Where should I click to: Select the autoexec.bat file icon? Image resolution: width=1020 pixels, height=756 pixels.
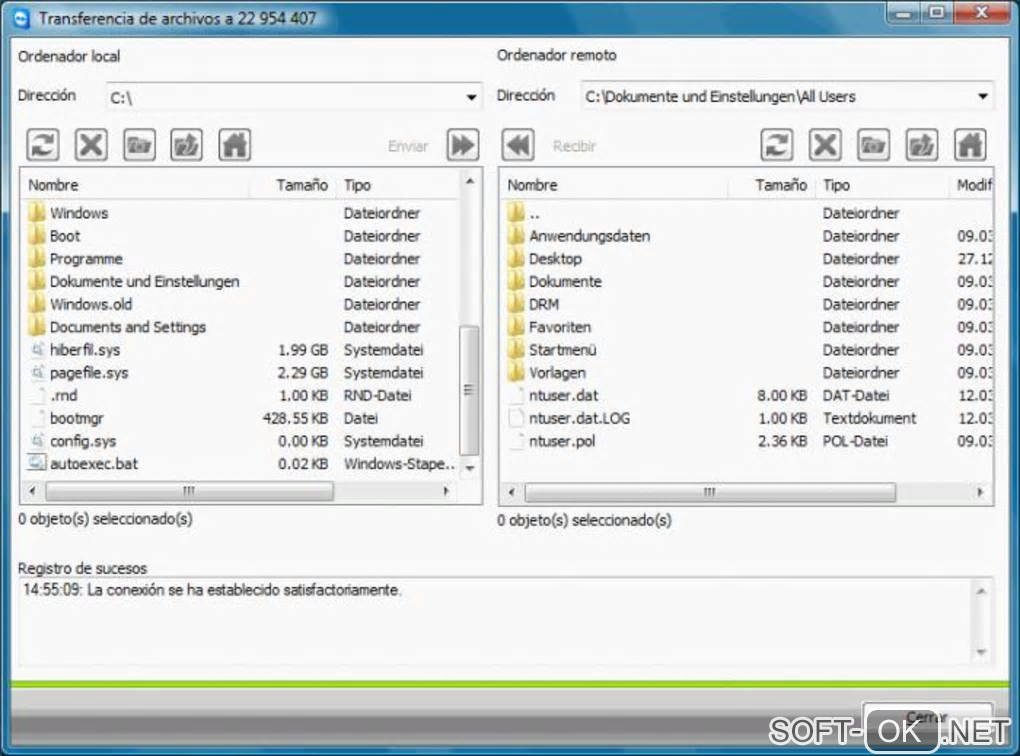coord(37,463)
